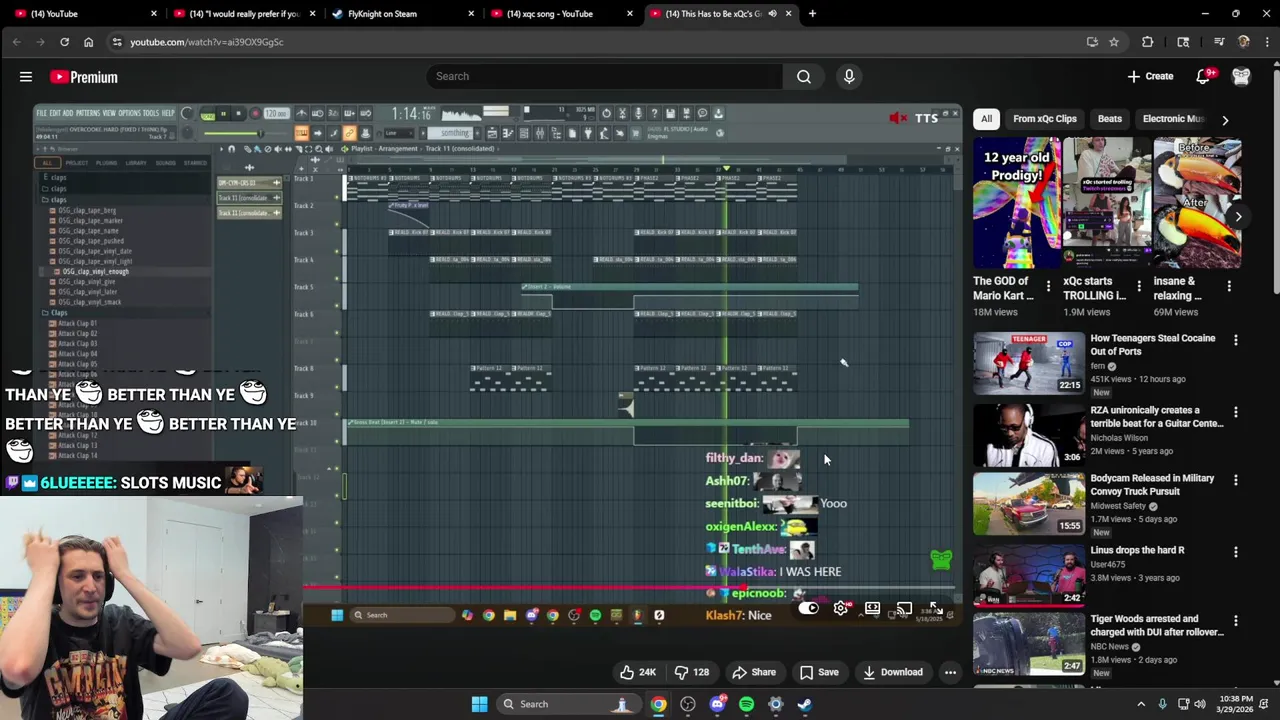Go to Chrome home page button

pos(88,42)
